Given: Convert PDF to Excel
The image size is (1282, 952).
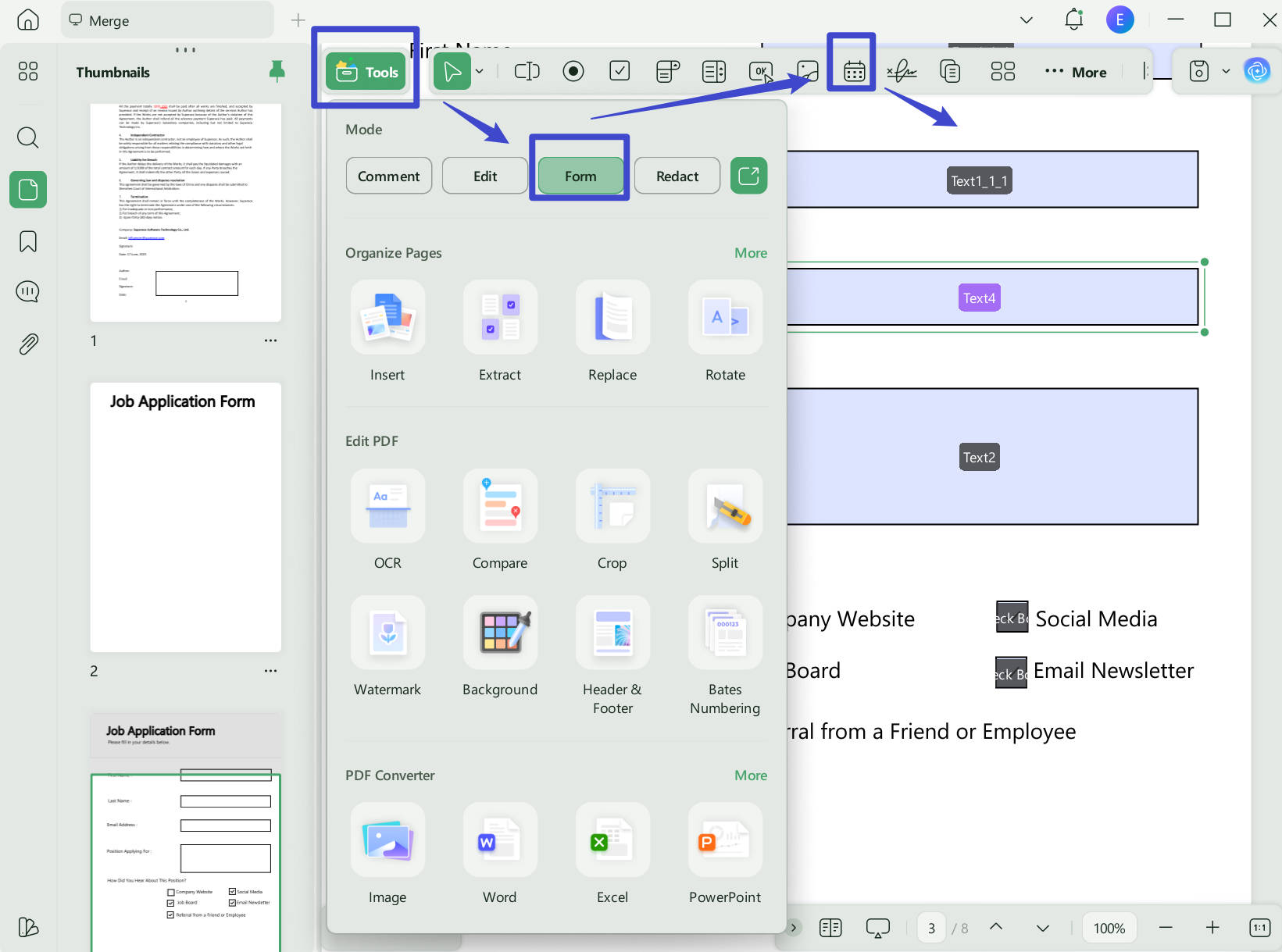Looking at the screenshot, I should [x=612, y=853].
